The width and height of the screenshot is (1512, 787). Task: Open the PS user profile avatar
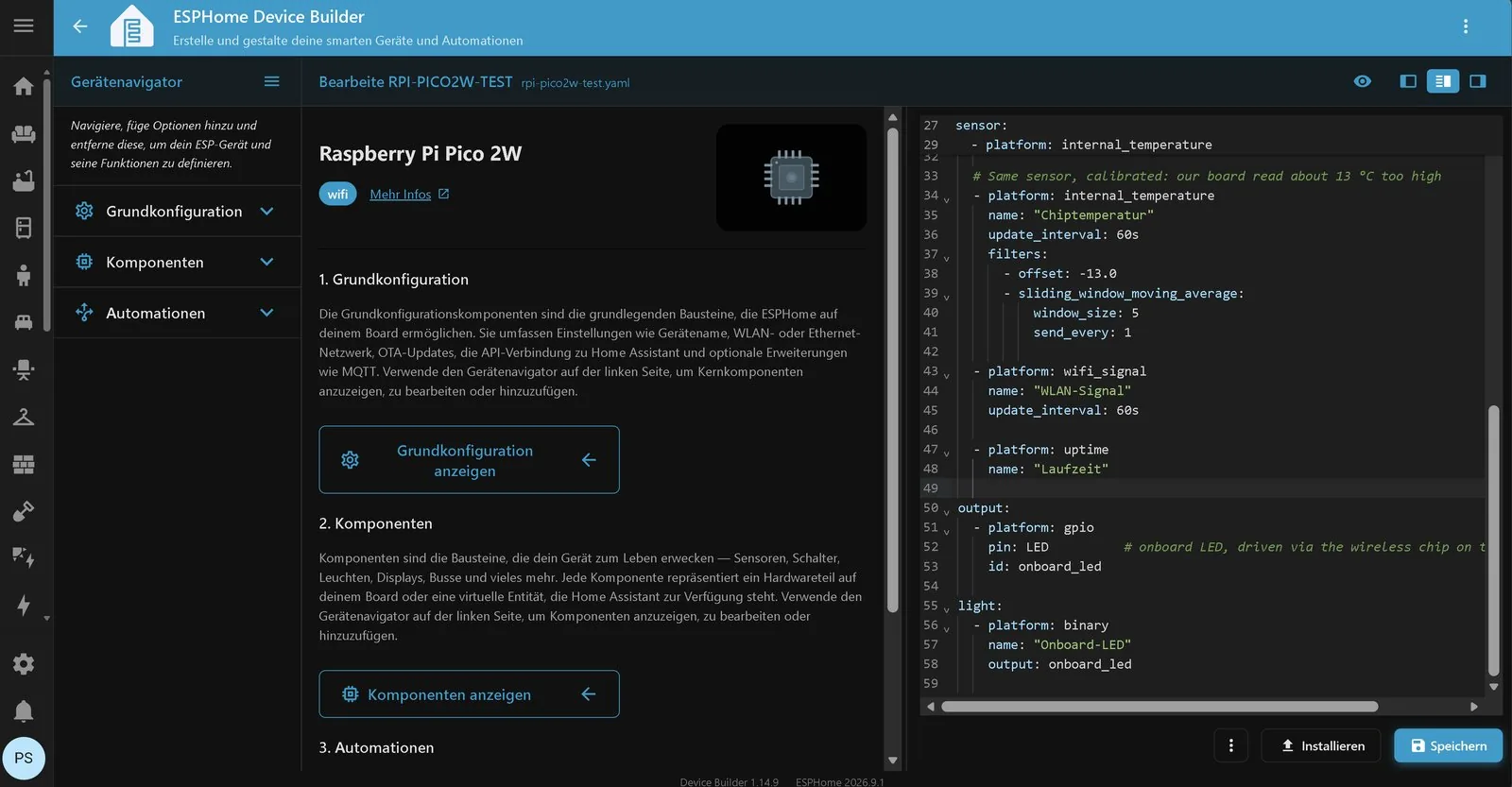(x=24, y=758)
